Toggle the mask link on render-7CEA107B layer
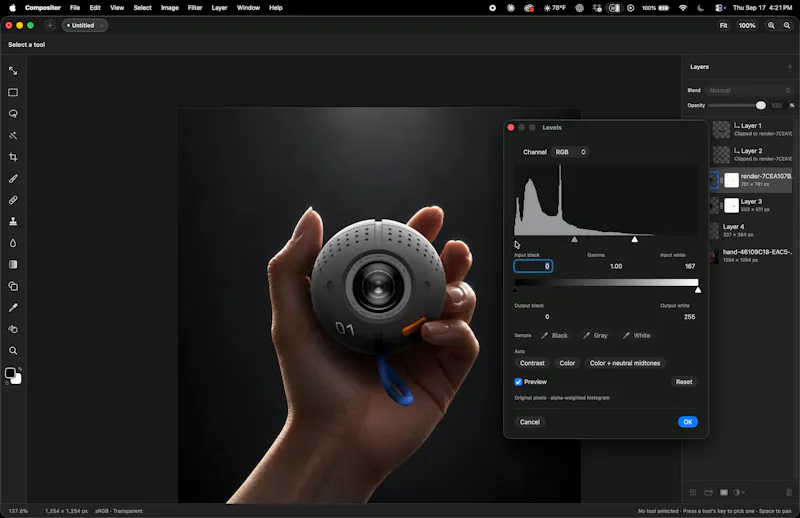The image size is (800, 518). [721, 180]
